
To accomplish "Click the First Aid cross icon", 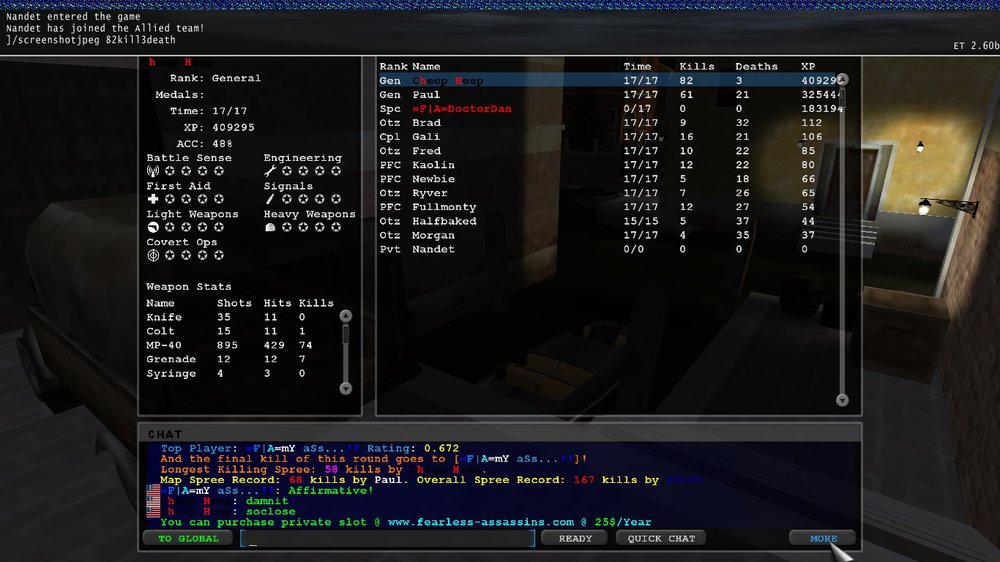I will pos(153,199).
